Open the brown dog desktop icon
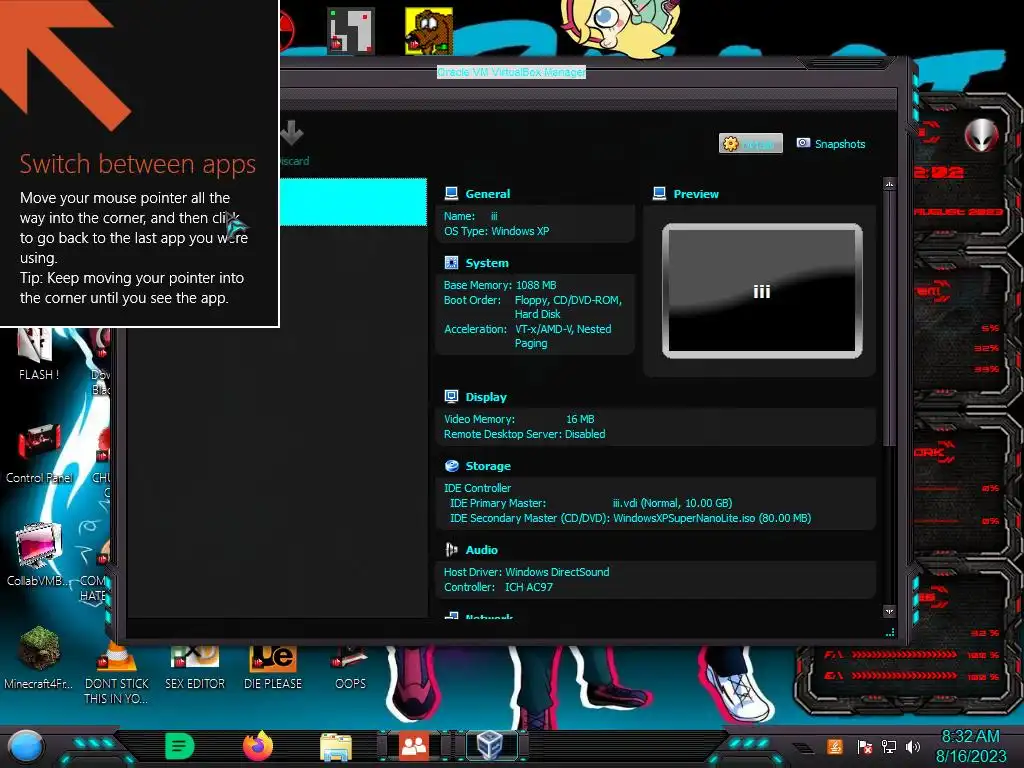Screen dimensions: 1024x768 point(429,31)
